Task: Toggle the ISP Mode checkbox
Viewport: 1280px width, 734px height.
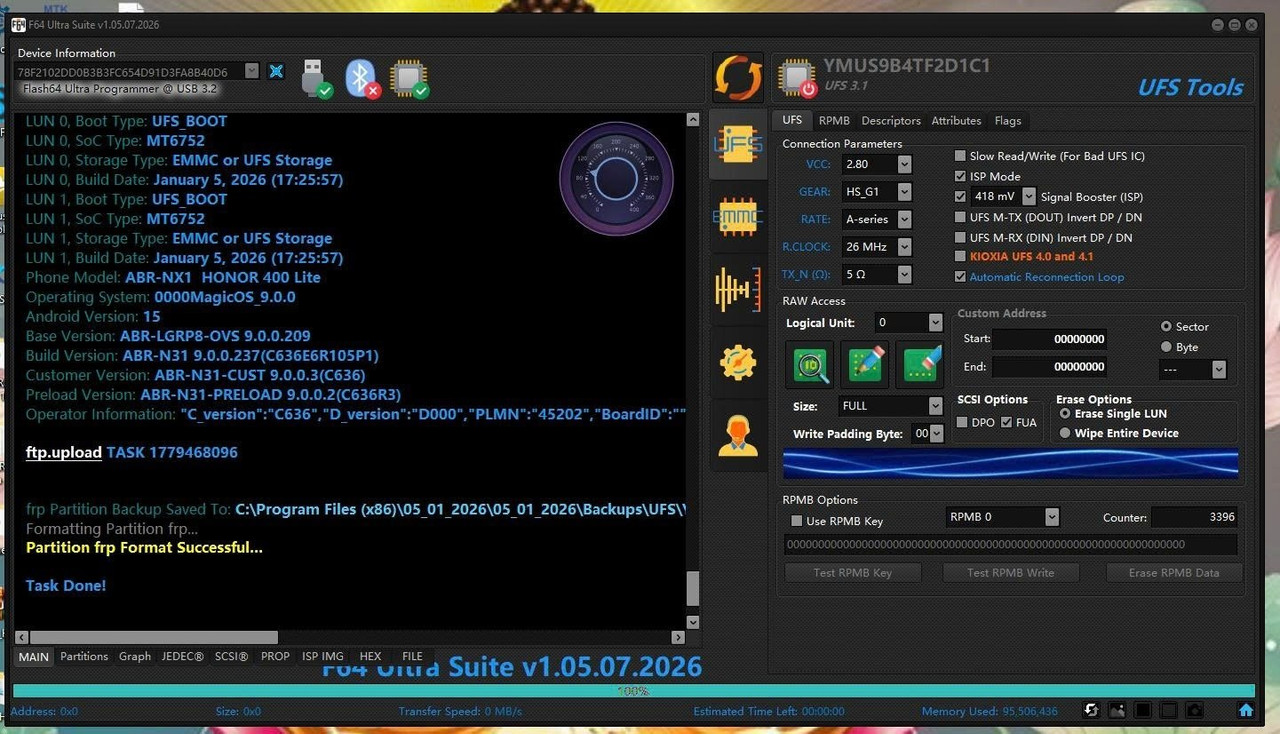Action: click(x=960, y=176)
